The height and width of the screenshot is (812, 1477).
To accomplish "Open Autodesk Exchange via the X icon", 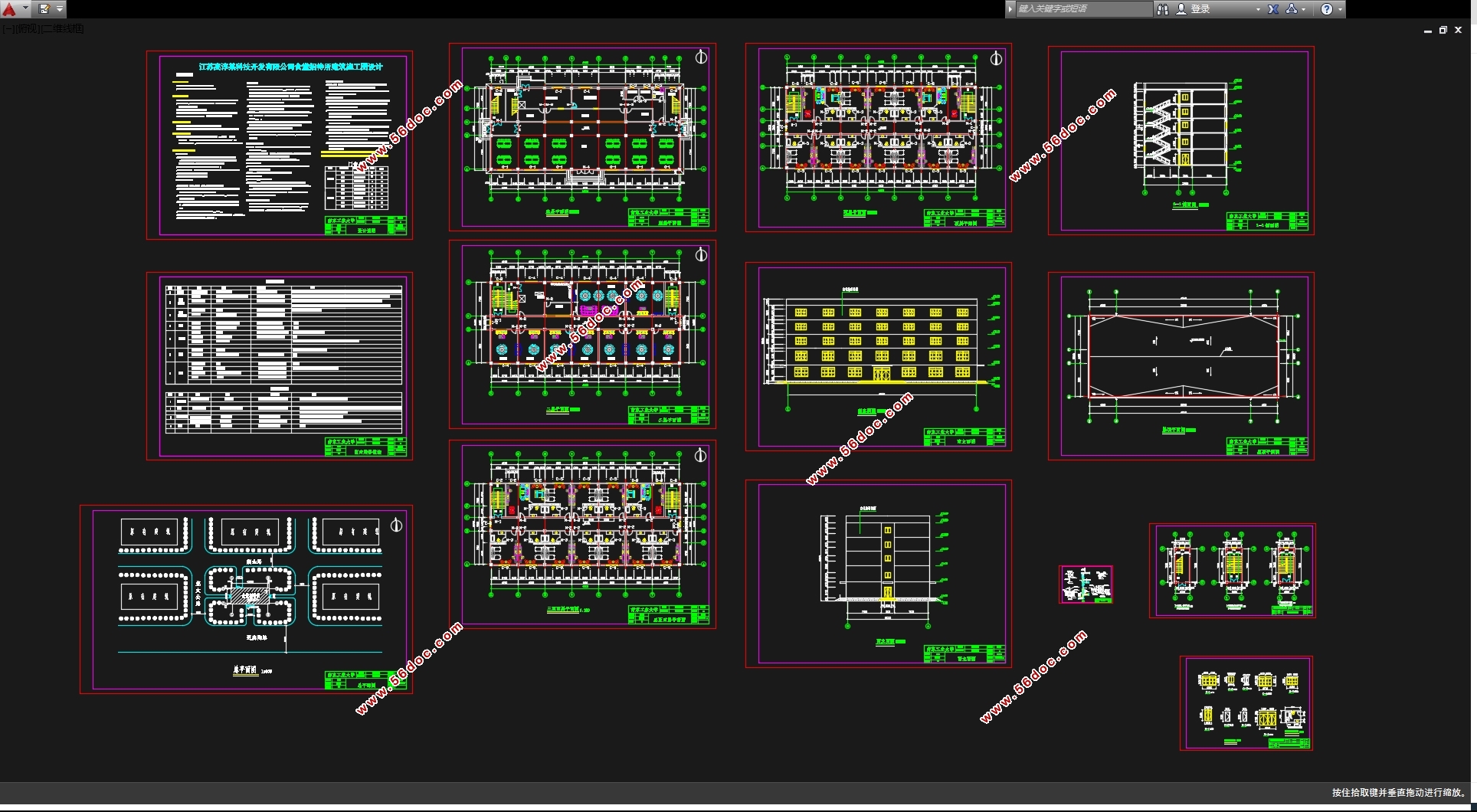I will [x=1273, y=9].
